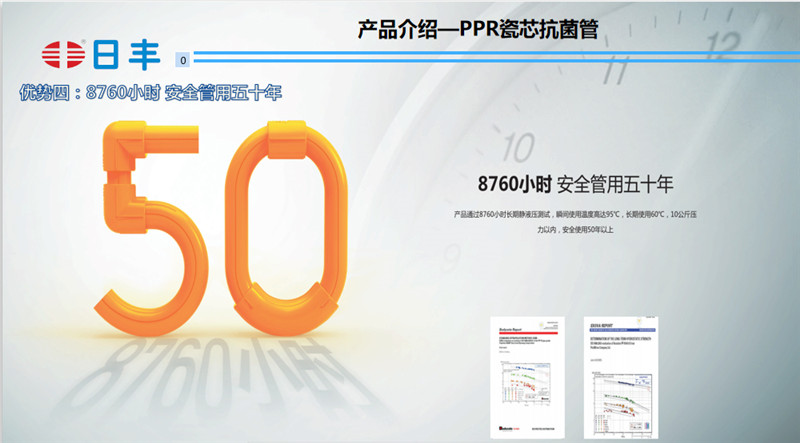The height and width of the screenshot is (443, 800).
Task: Open the left report thumbnail with red header
Action: pos(527,376)
